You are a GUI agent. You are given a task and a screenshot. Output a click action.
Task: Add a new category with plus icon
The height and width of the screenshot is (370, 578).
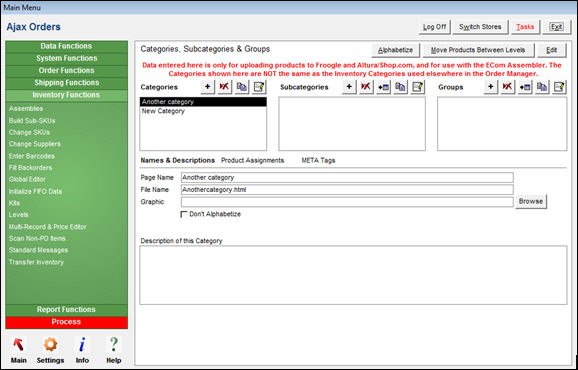pyautogui.click(x=208, y=87)
